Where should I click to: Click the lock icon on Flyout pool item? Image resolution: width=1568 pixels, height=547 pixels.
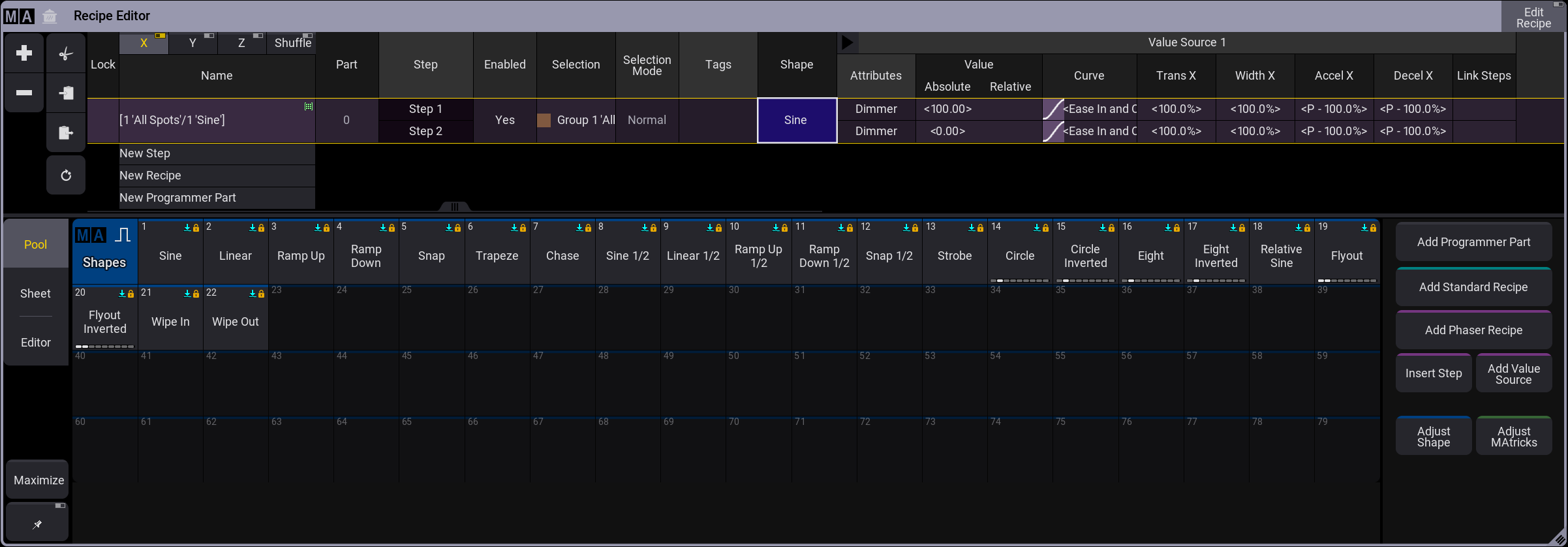point(1373,228)
